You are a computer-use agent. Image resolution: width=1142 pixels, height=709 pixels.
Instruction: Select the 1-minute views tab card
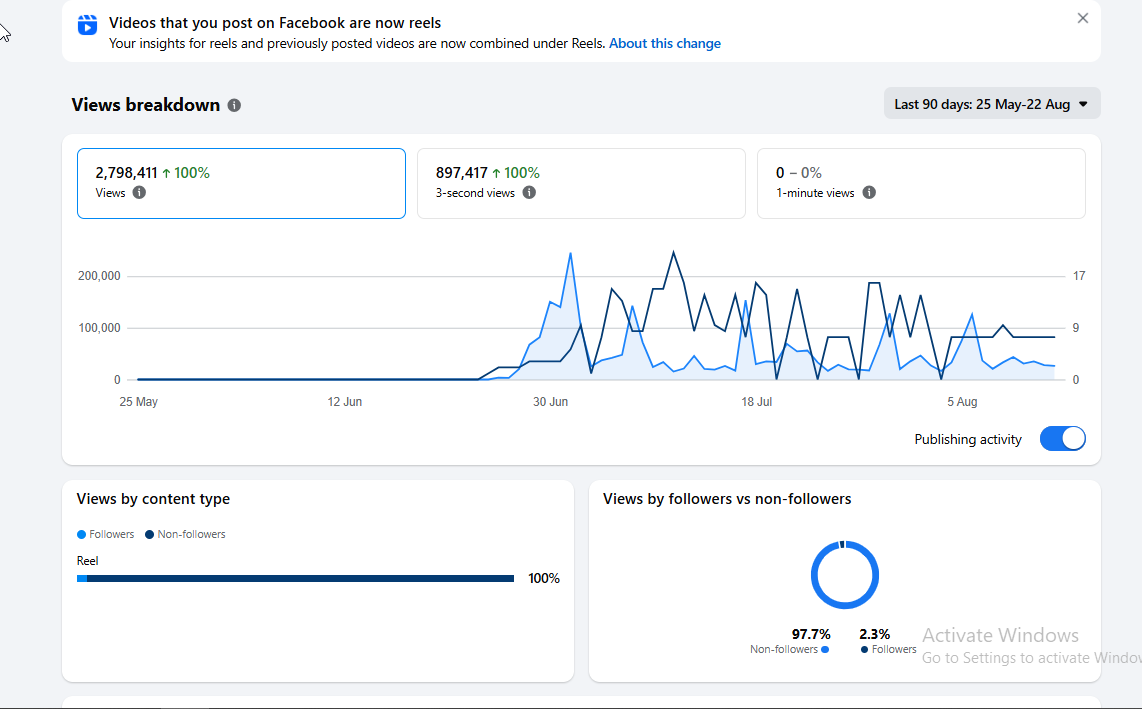click(921, 184)
